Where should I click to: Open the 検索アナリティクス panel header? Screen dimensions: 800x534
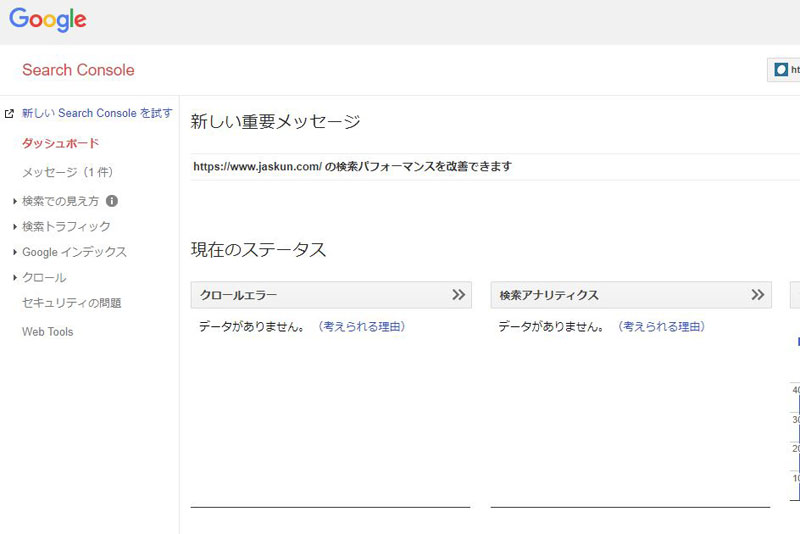click(x=631, y=295)
